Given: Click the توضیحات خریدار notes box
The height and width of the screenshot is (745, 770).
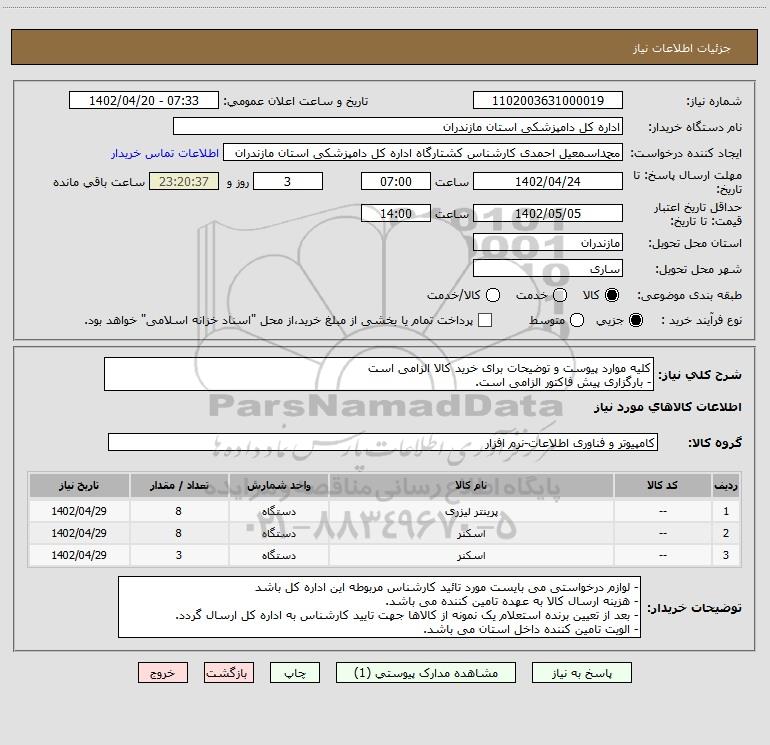Looking at the screenshot, I should tap(380, 607).
